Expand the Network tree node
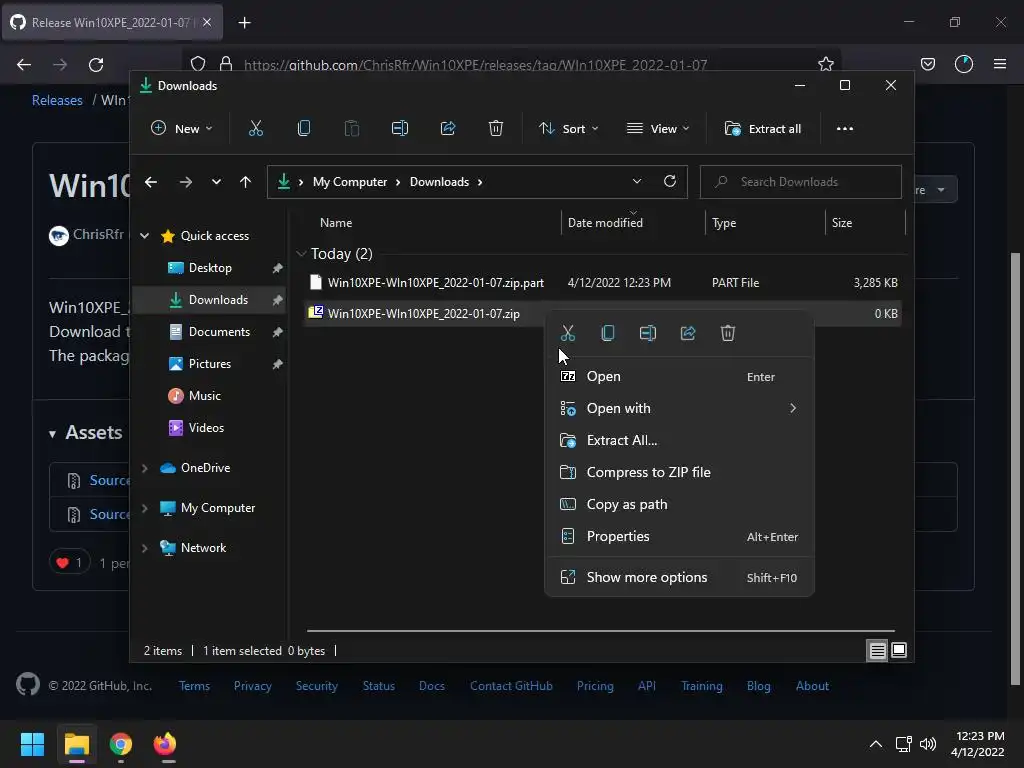1024x768 pixels. (x=145, y=548)
